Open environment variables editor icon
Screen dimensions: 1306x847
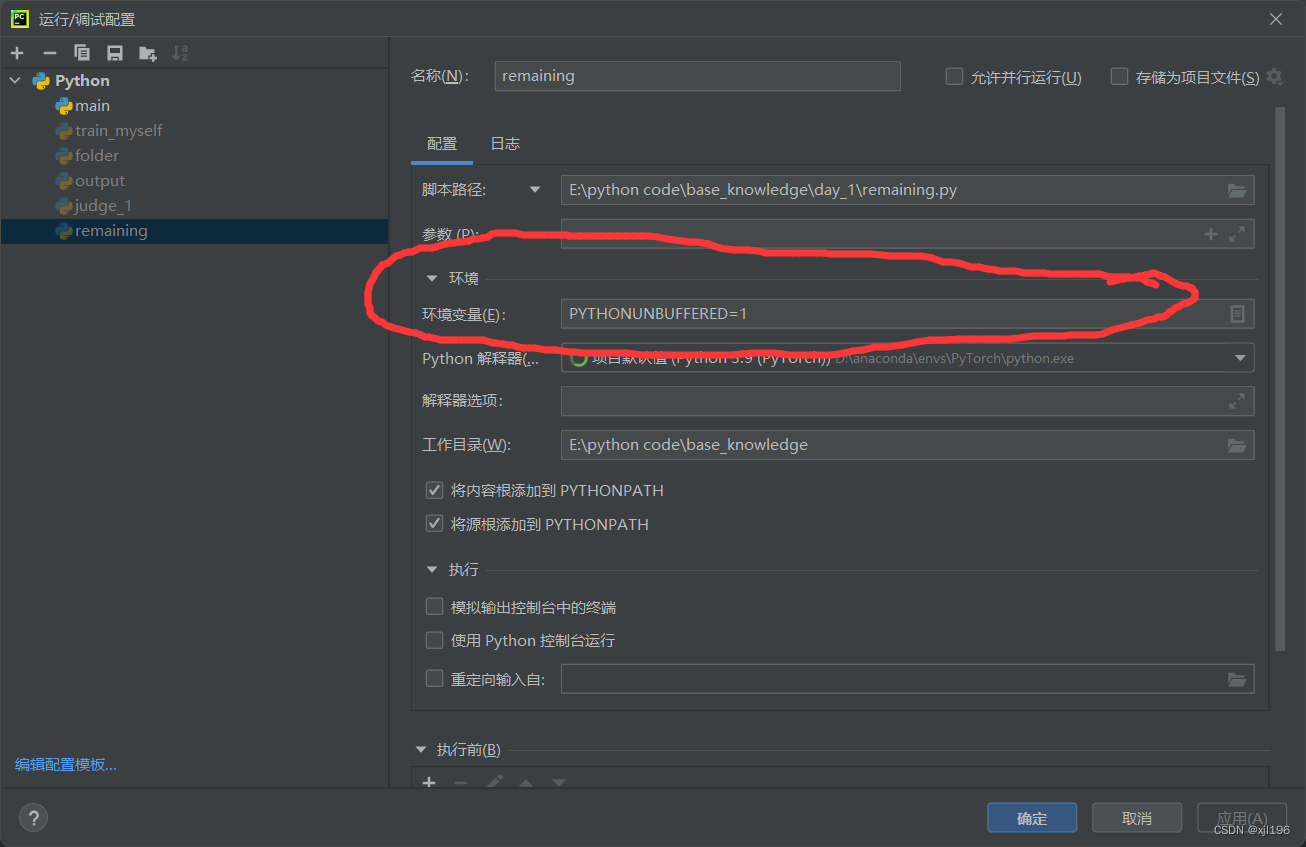(x=1237, y=314)
